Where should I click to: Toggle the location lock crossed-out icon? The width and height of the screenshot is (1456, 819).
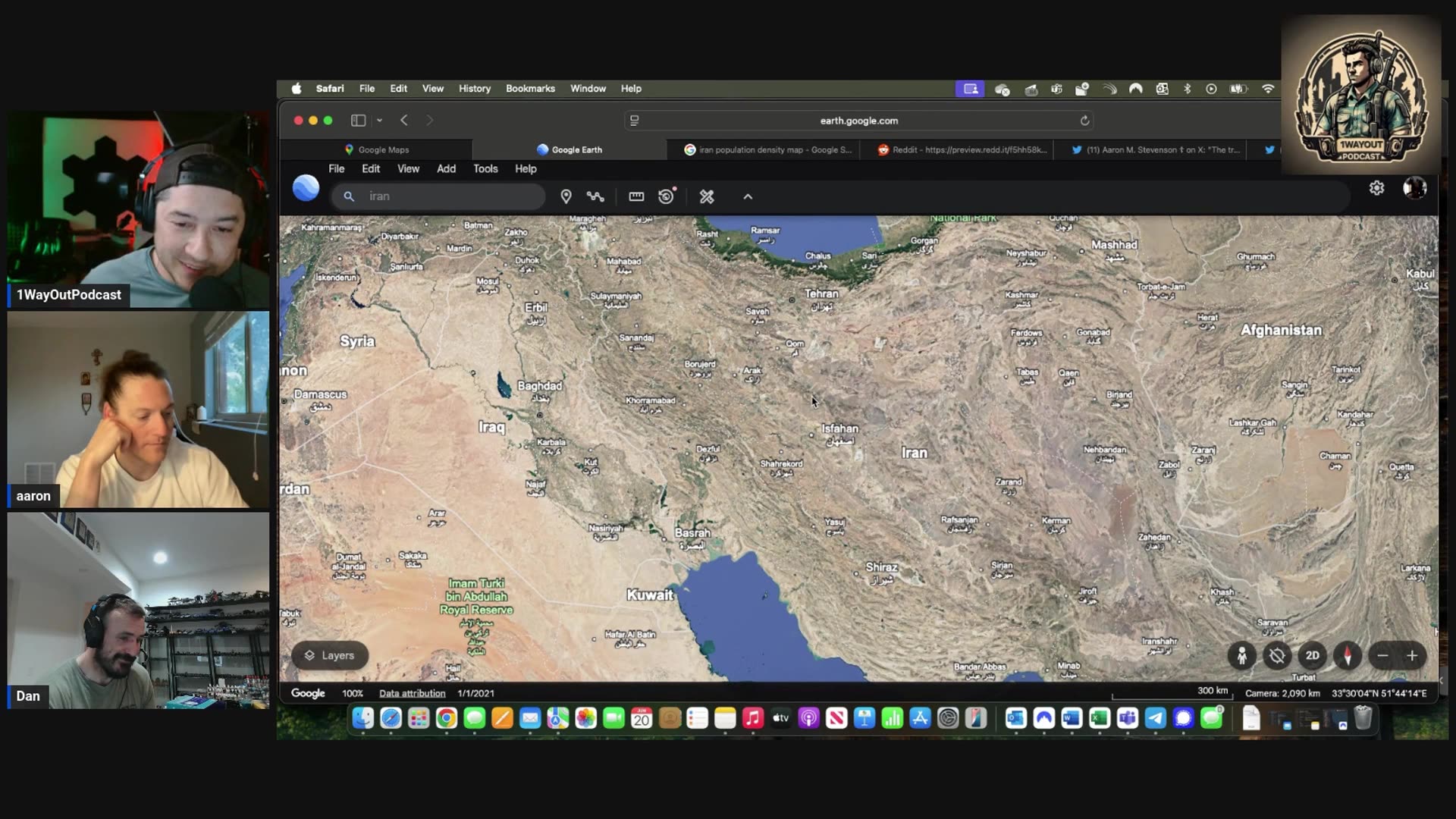pos(1277,656)
